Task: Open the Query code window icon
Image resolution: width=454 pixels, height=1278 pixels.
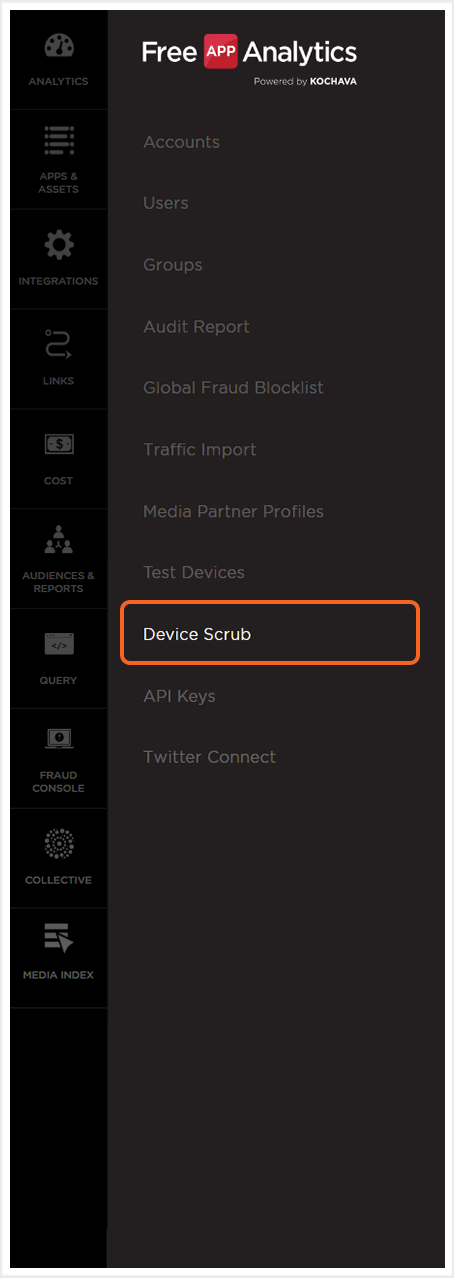Action: point(58,645)
